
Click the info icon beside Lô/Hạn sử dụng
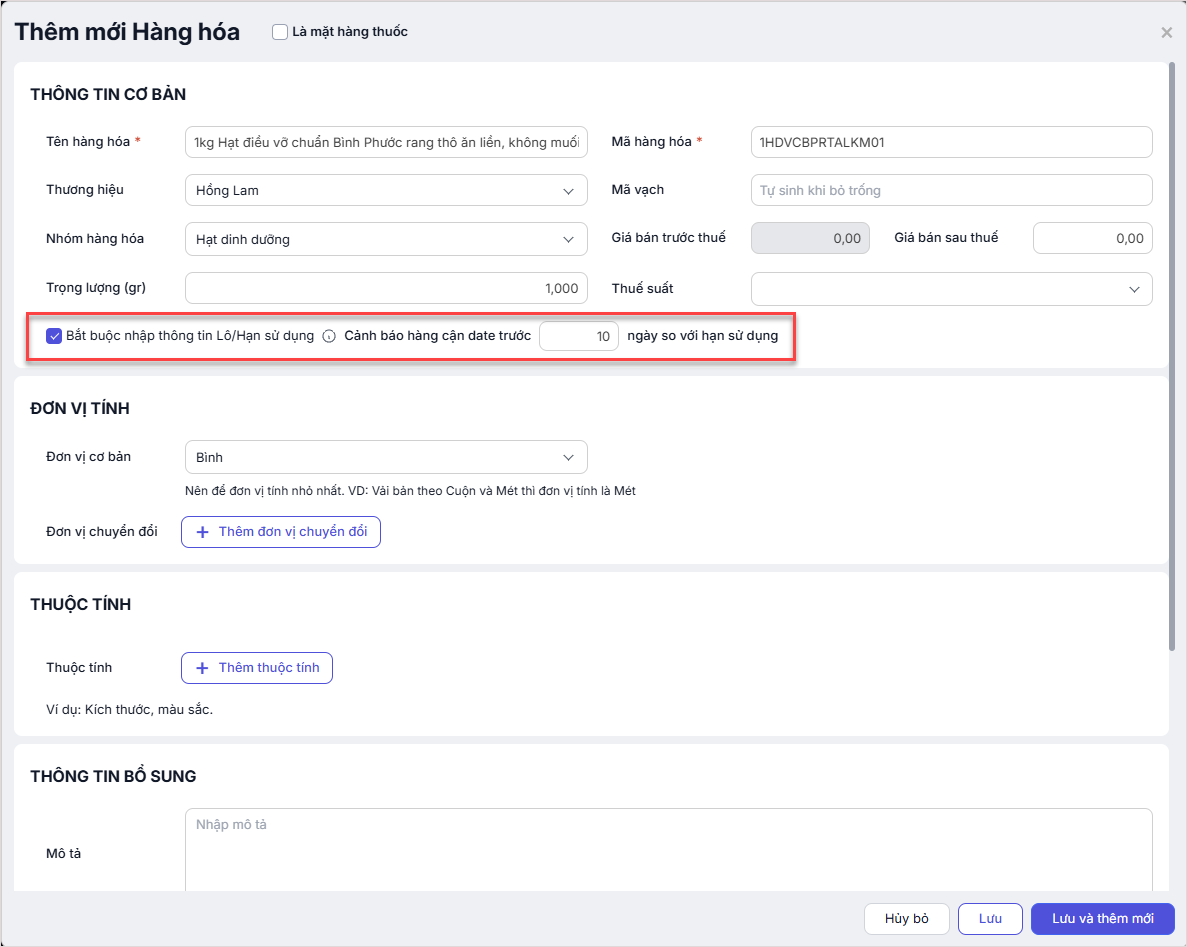[x=329, y=337]
